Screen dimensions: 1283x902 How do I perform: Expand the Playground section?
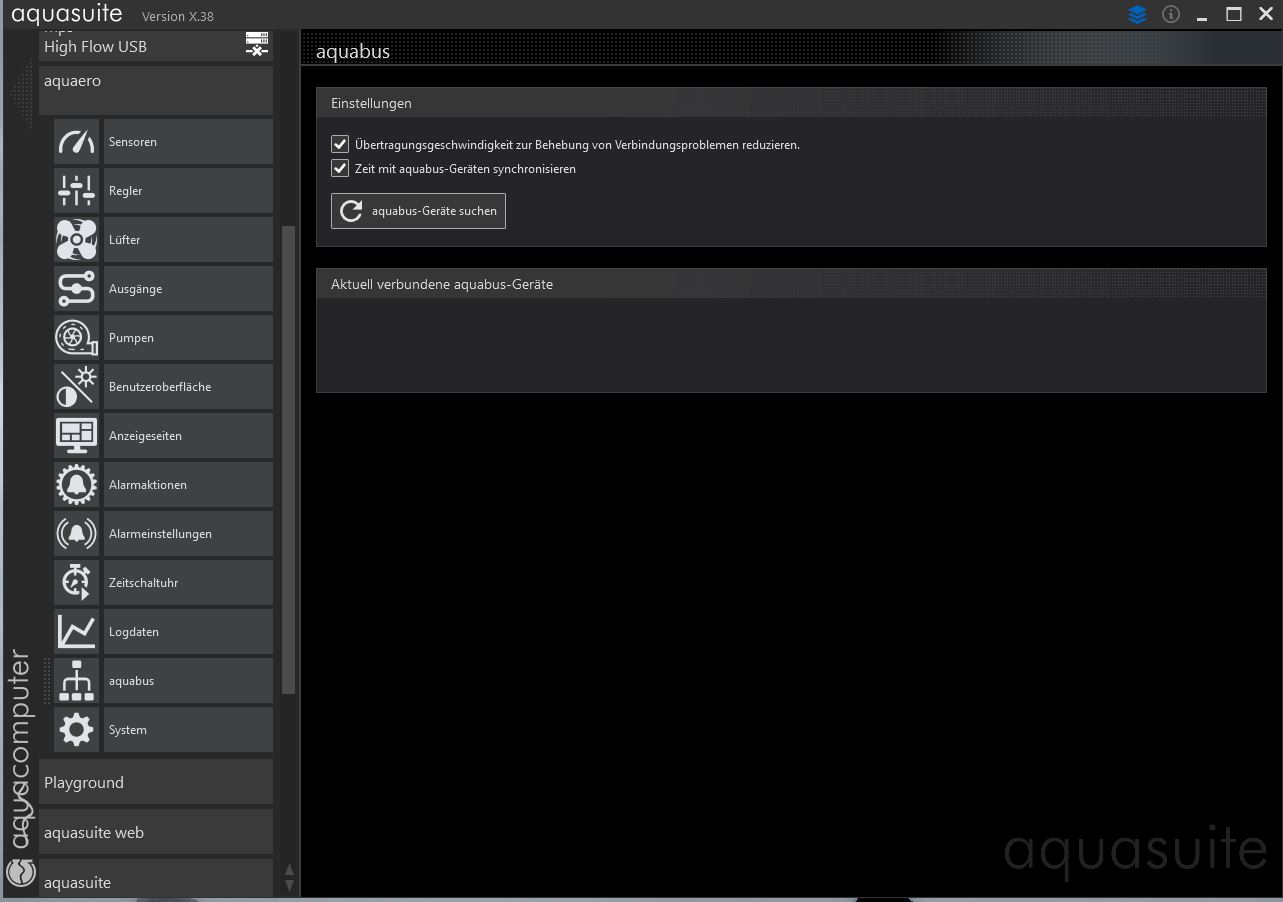(156, 782)
